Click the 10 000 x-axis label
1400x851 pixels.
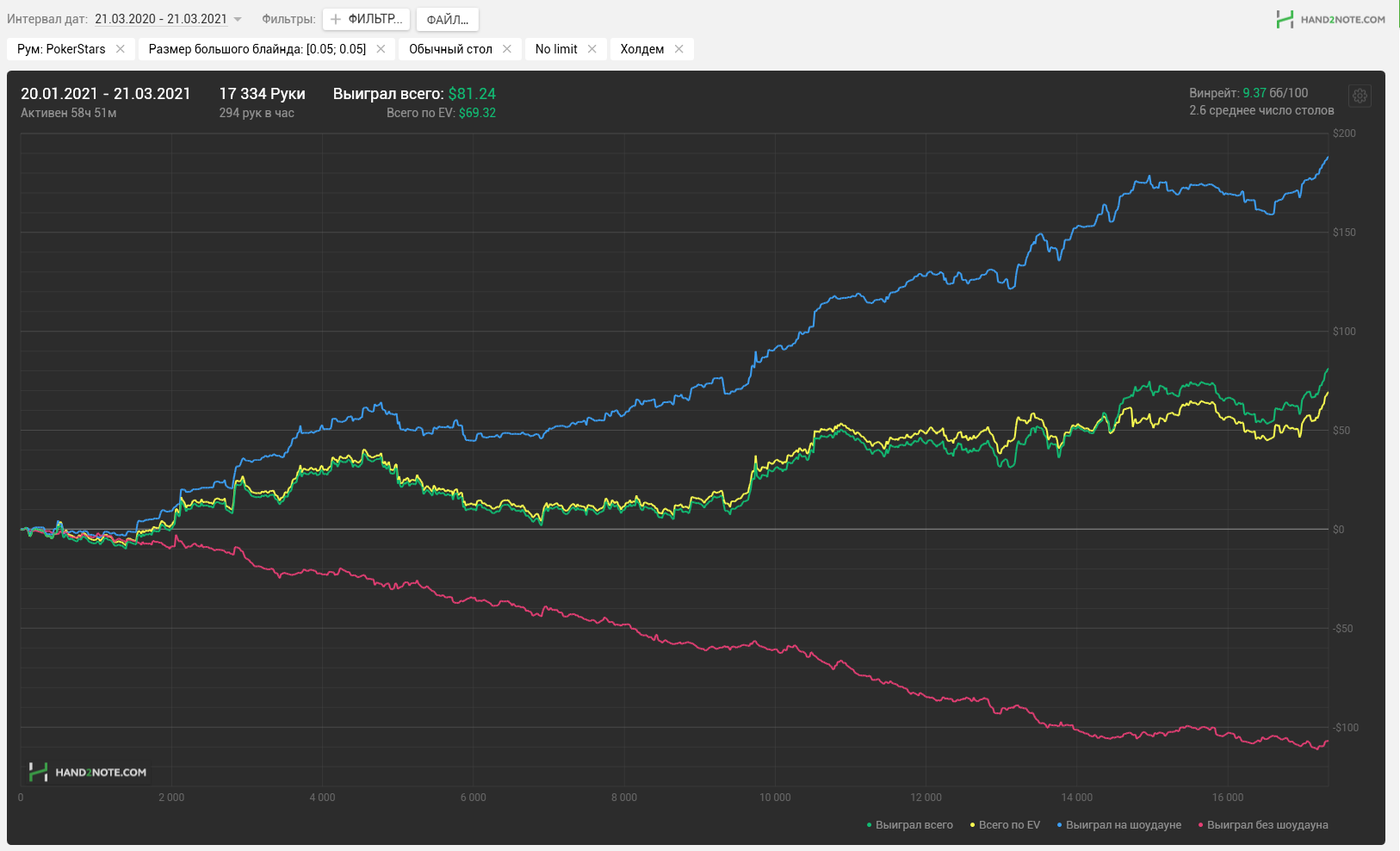click(775, 798)
